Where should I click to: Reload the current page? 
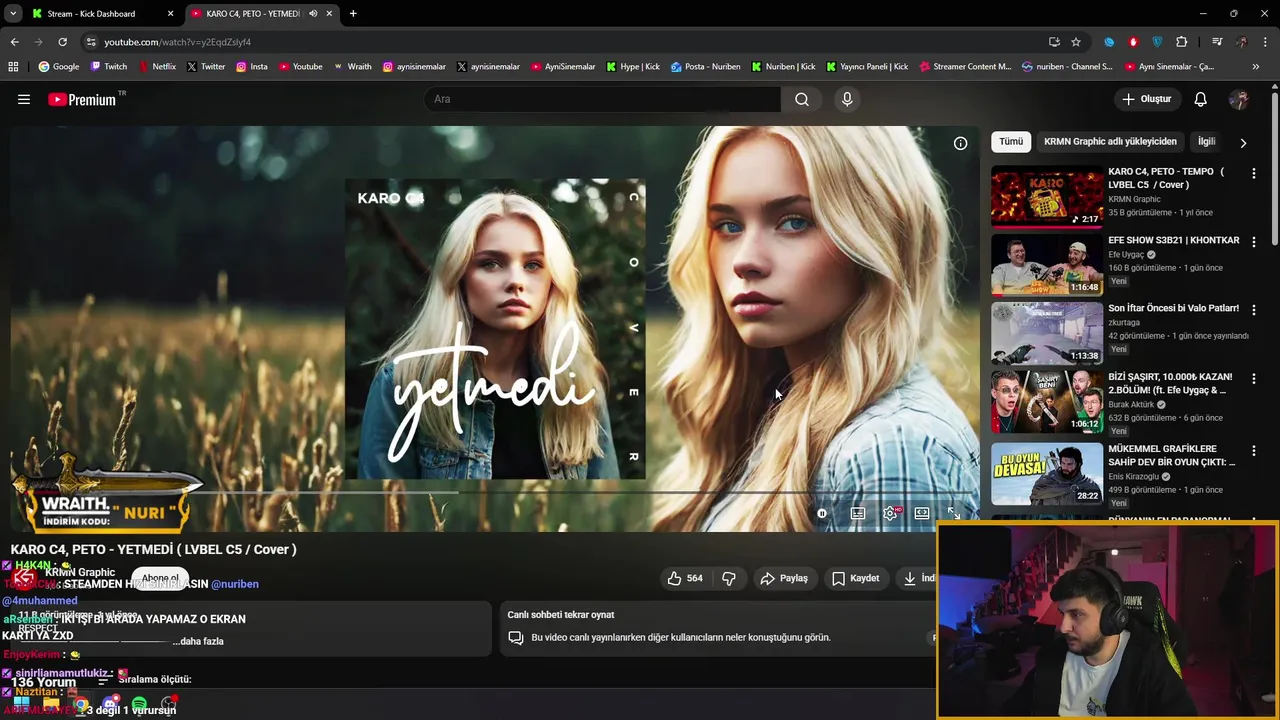tap(62, 42)
